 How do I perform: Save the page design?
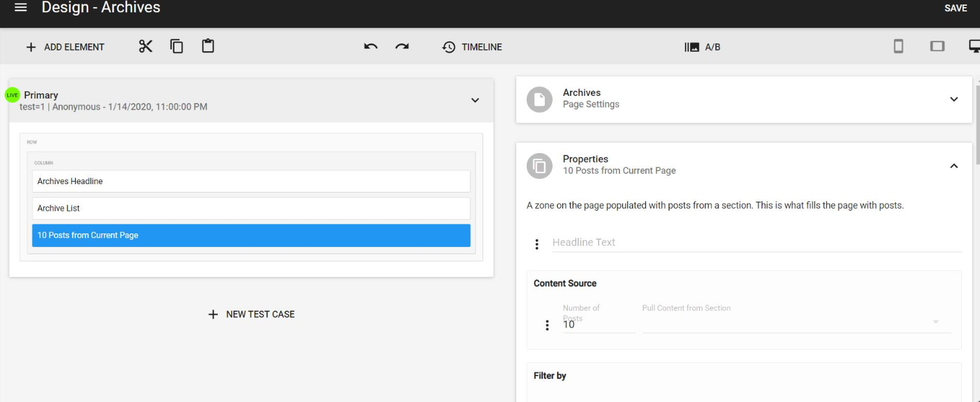(955, 9)
